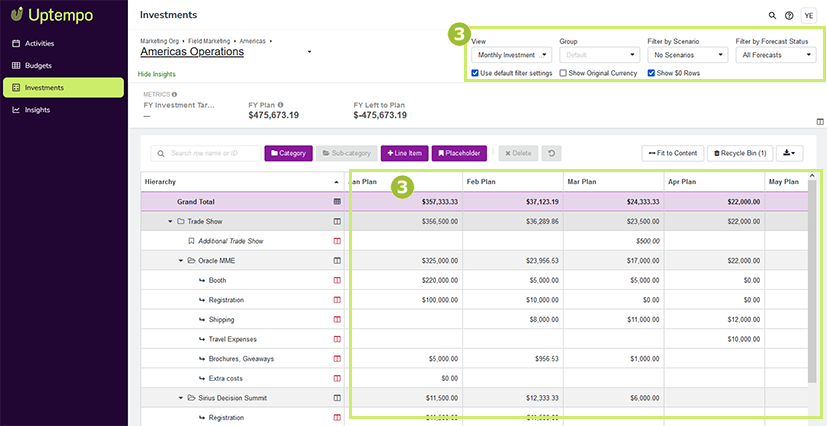Open details icon for Sirius Decision Summit
Viewport: 827px width, 426px height.
[337, 398]
